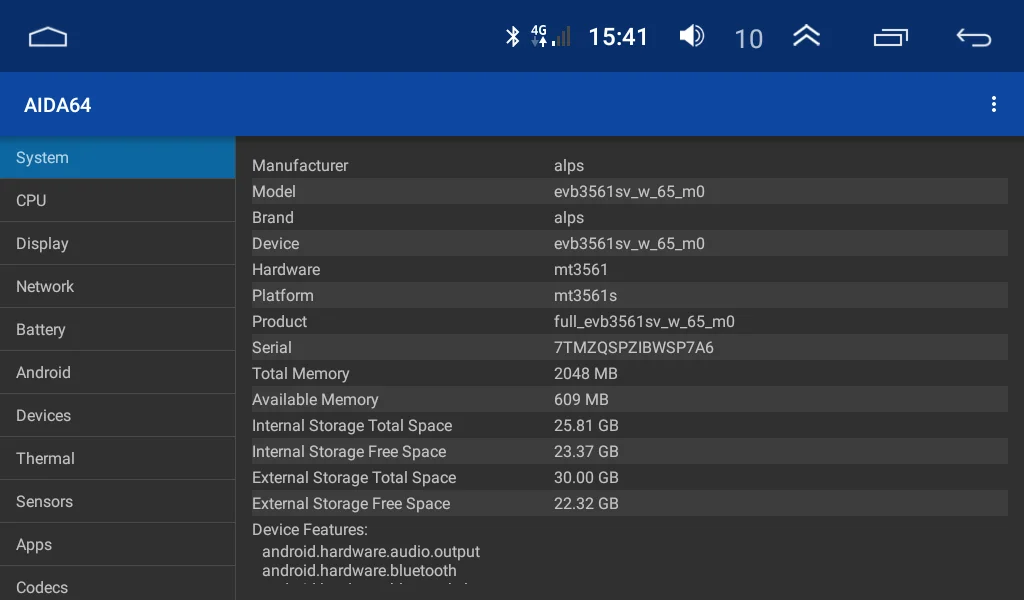This screenshot has height=600, width=1024.
Task: Select the System category
Action: [x=117, y=158]
